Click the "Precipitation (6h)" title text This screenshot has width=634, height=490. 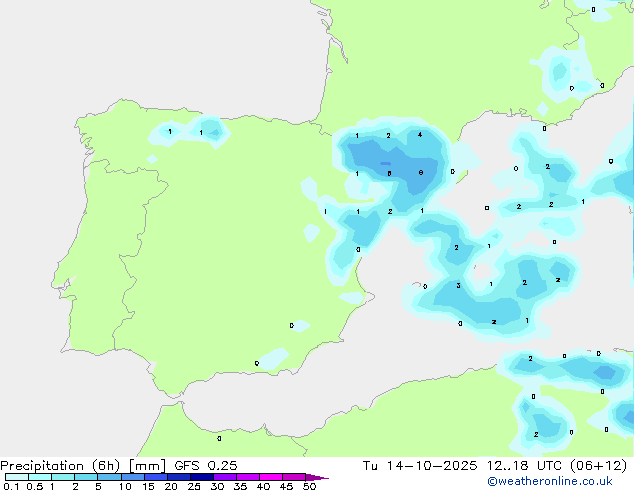(x=60, y=466)
